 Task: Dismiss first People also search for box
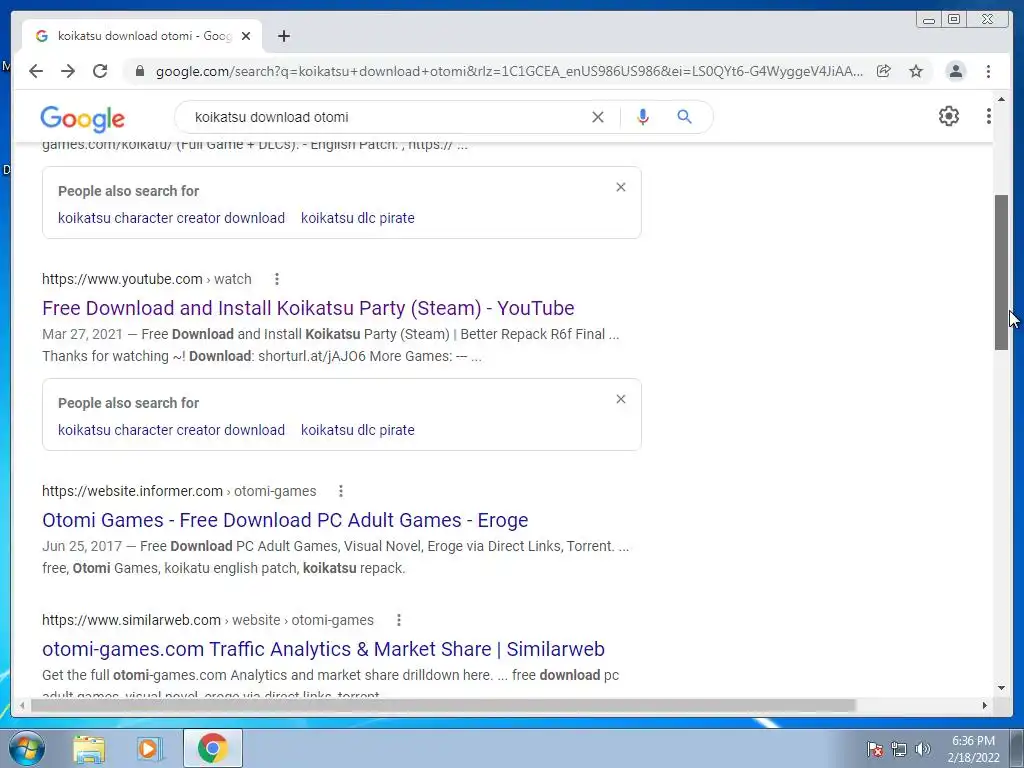[620, 187]
